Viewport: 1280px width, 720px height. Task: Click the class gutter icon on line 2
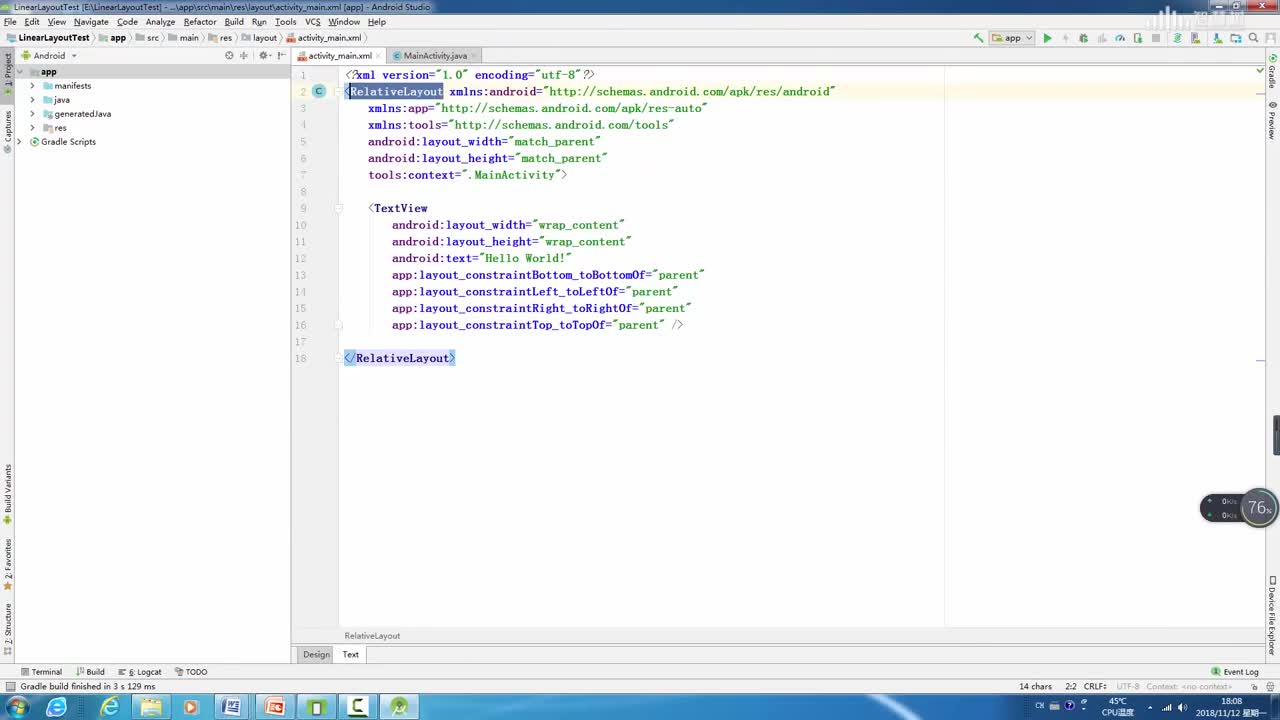click(x=318, y=91)
